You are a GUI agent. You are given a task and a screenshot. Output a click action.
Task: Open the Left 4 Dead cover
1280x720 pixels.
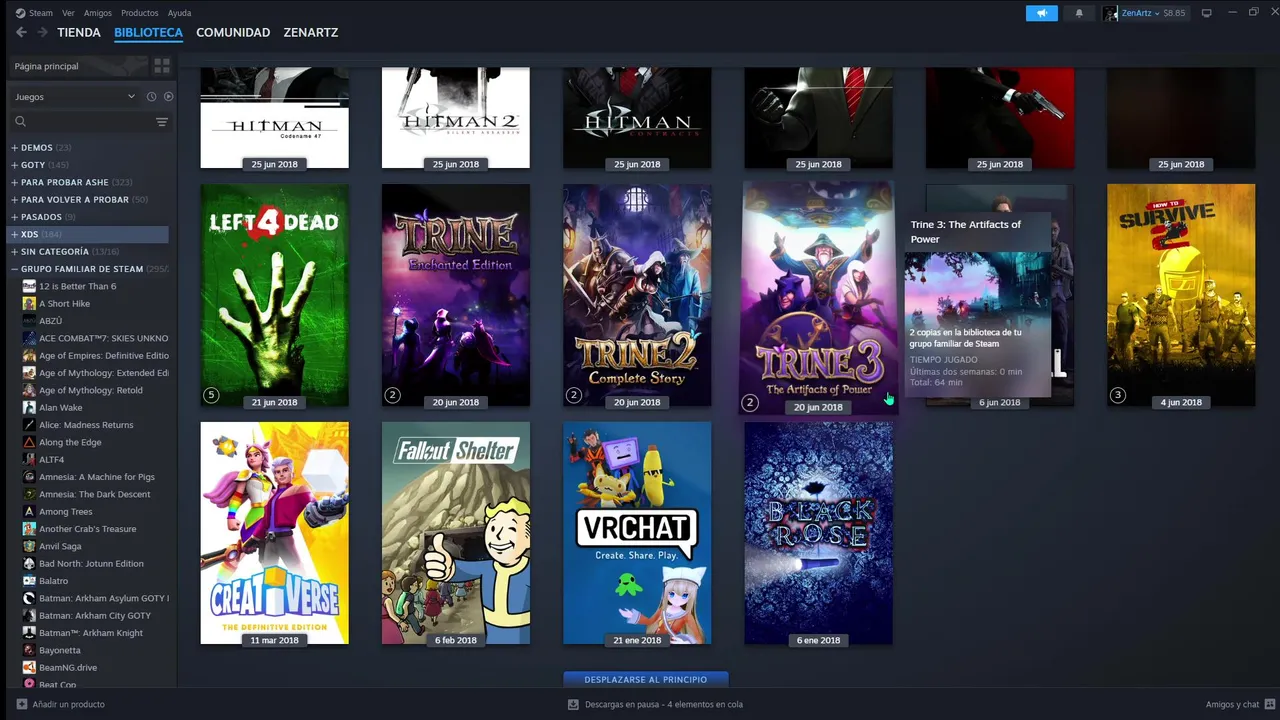pyautogui.click(x=274, y=295)
